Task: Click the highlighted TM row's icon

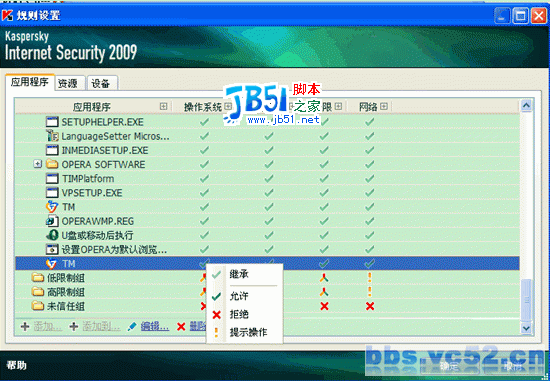Action: [52, 263]
